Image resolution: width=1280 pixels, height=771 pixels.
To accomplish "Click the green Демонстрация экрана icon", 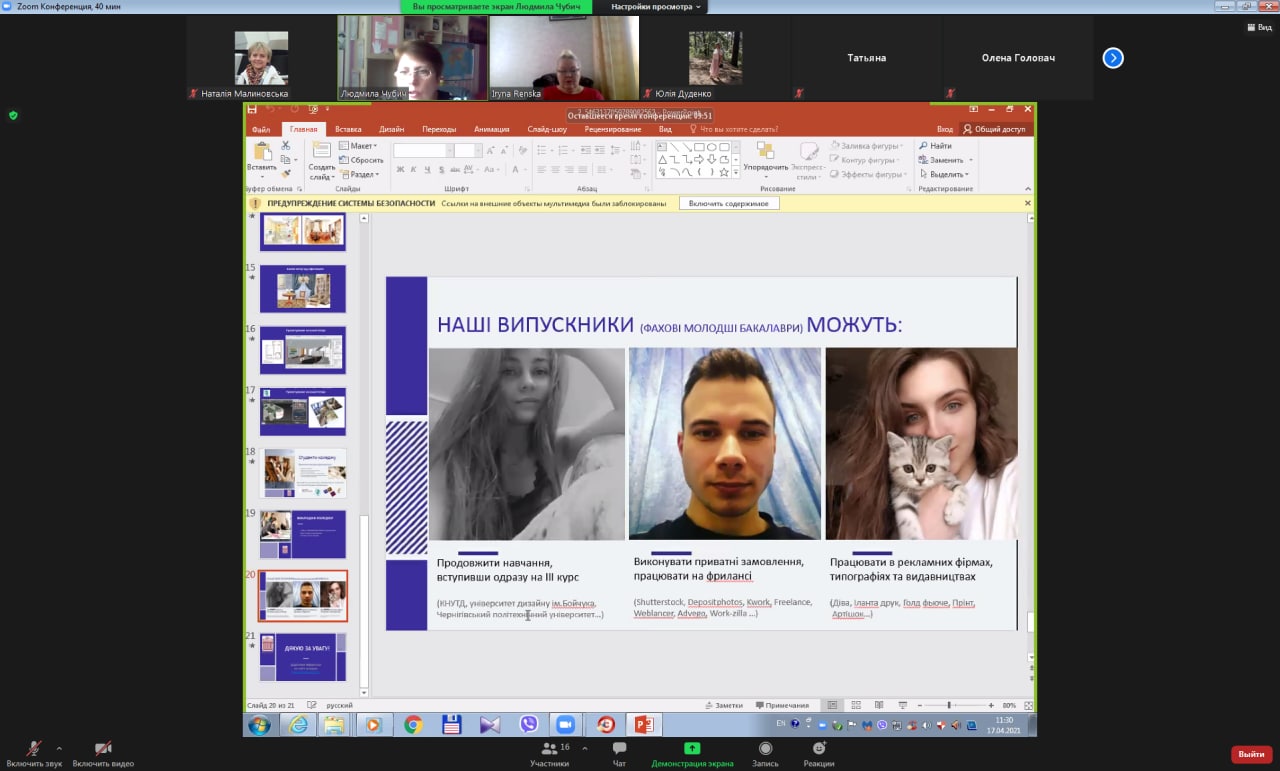I will point(692,748).
